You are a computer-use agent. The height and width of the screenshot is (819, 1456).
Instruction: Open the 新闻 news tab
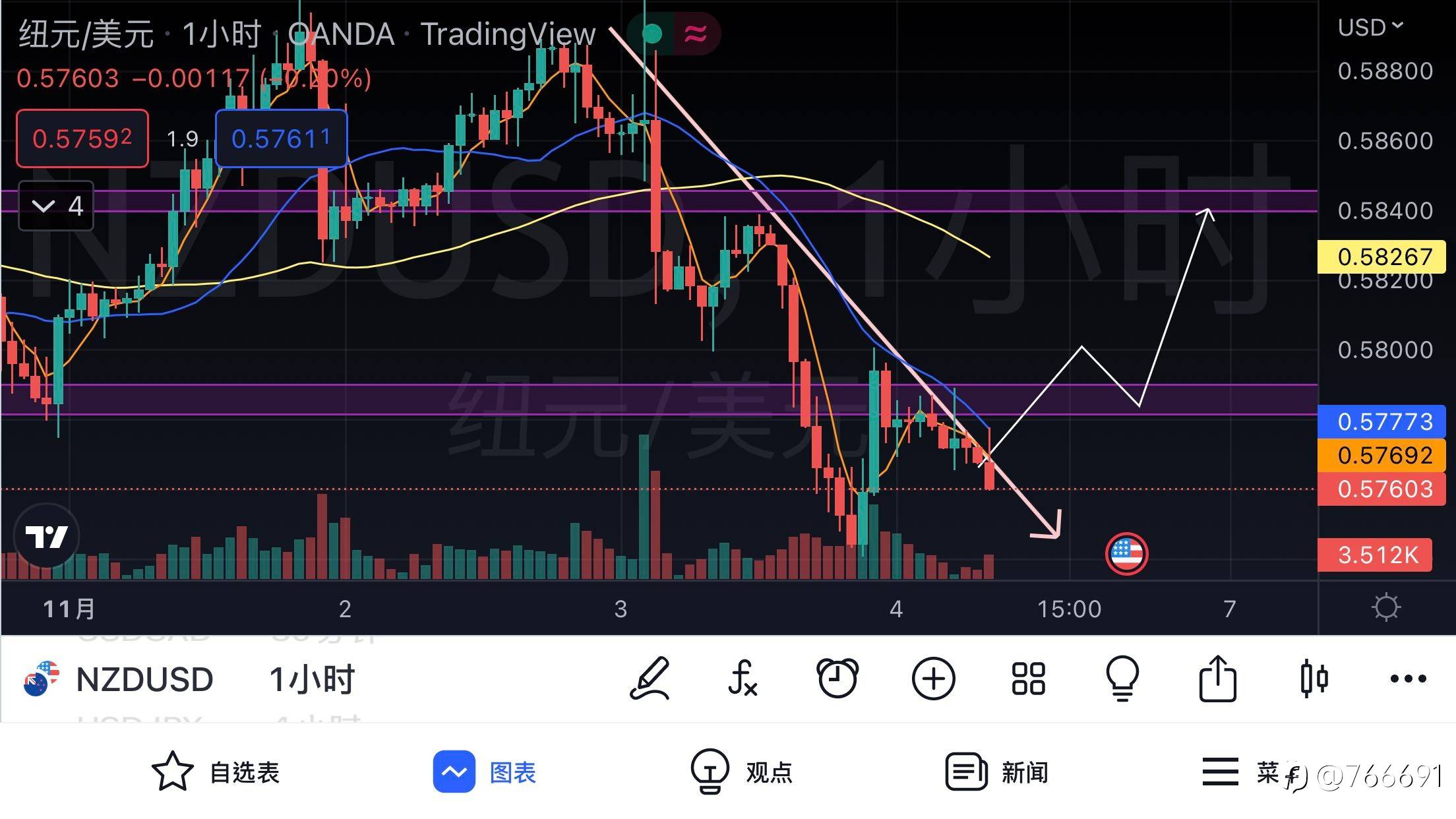[x=997, y=772]
